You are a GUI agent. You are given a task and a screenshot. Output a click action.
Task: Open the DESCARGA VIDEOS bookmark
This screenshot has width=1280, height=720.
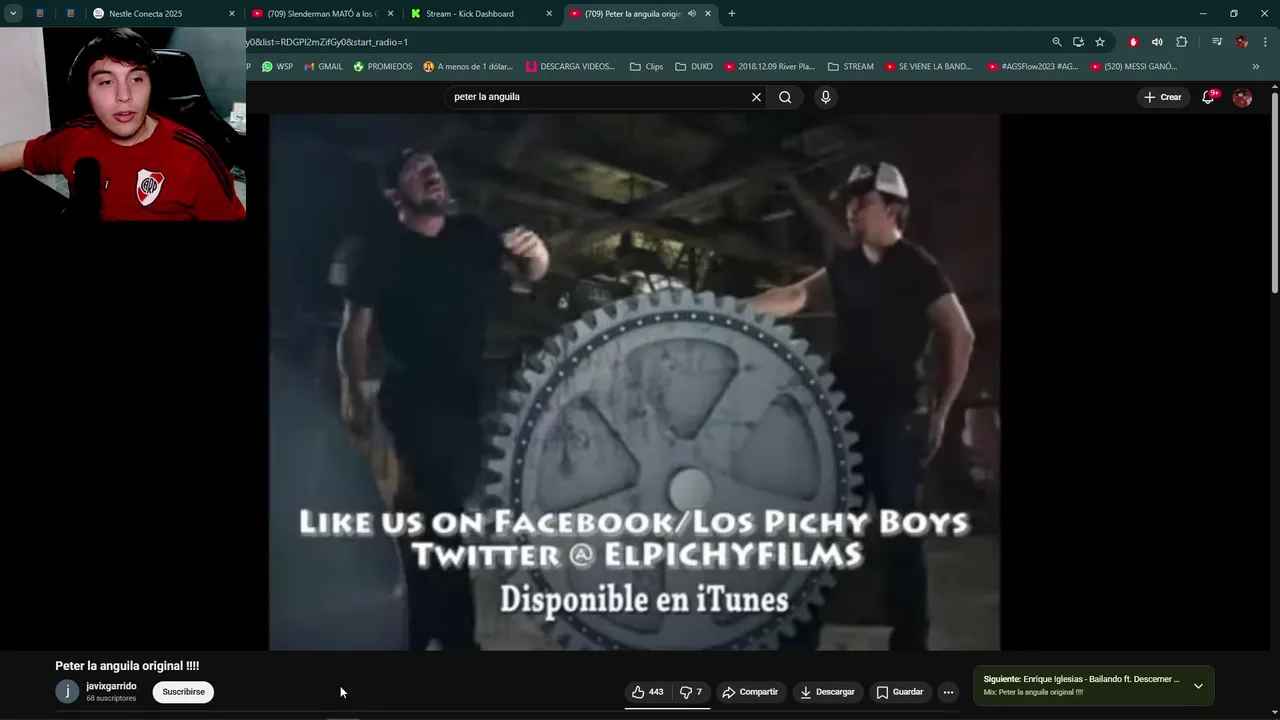(x=570, y=67)
